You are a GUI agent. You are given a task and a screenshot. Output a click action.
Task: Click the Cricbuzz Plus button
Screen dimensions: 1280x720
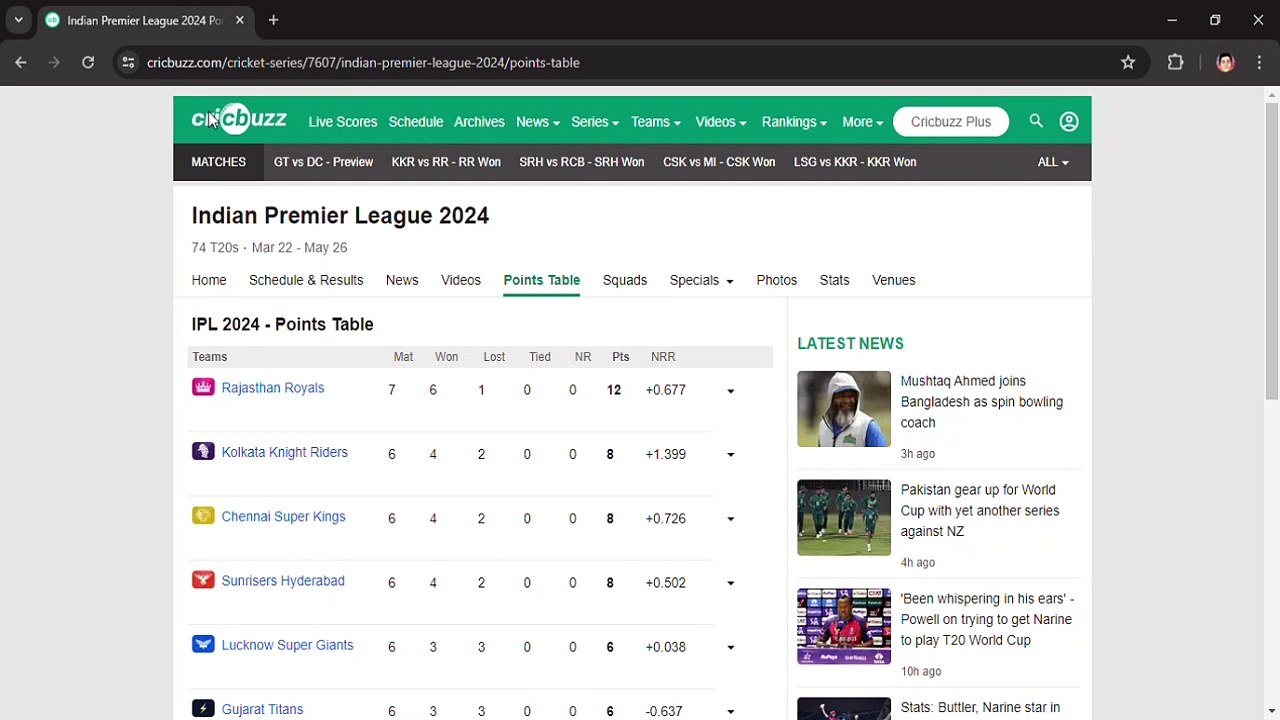tap(951, 122)
